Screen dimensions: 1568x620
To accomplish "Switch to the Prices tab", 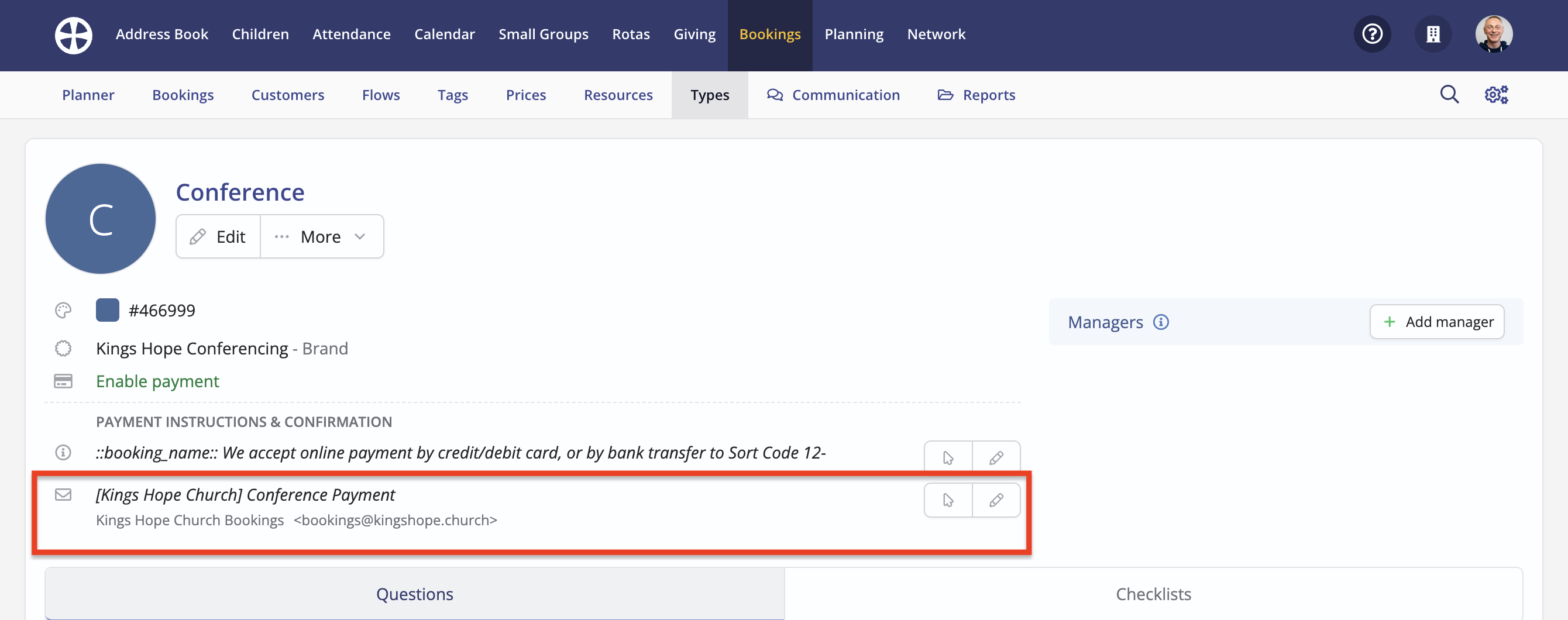I will pyautogui.click(x=526, y=95).
